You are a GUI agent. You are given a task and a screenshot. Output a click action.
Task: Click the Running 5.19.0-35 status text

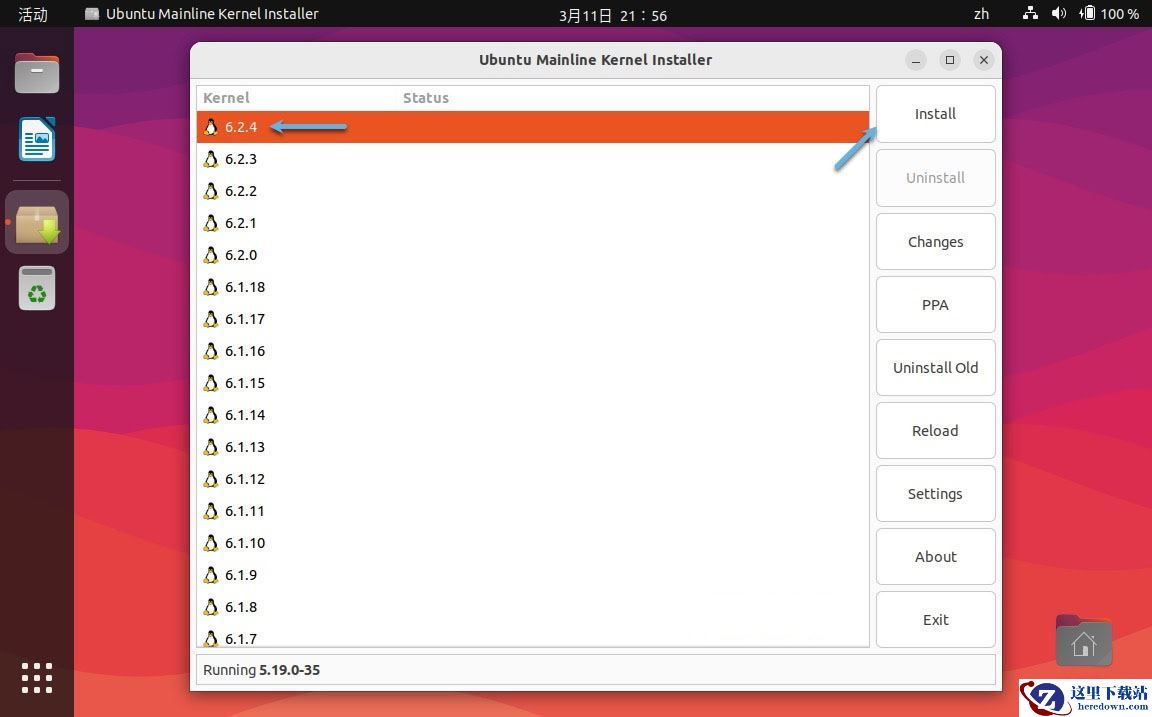click(262, 670)
